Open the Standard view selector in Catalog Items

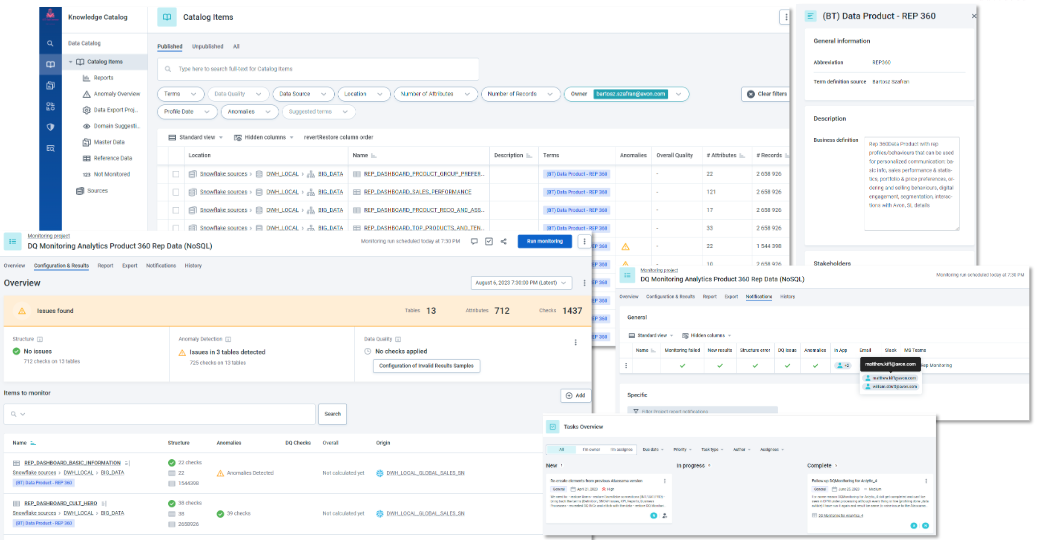point(196,137)
